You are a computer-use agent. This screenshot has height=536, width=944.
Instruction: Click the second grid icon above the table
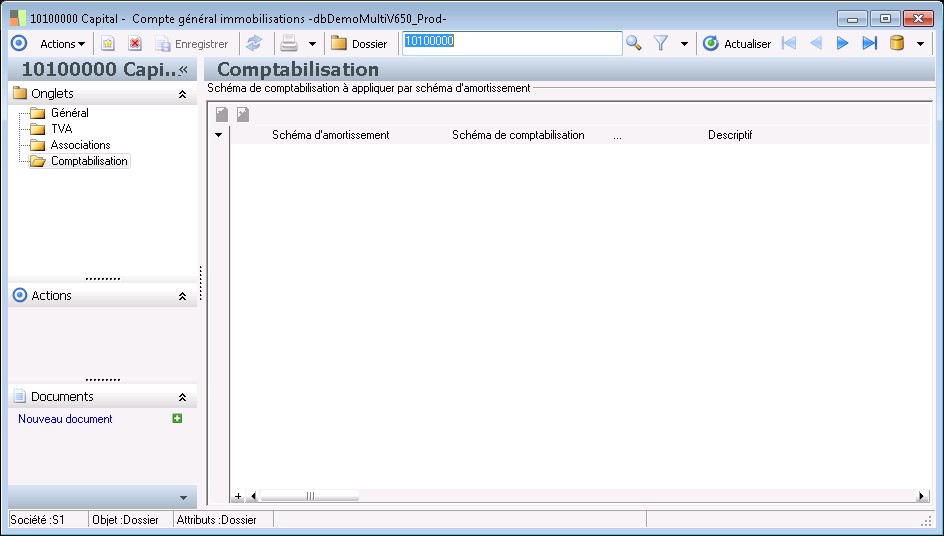pyautogui.click(x=243, y=114)
